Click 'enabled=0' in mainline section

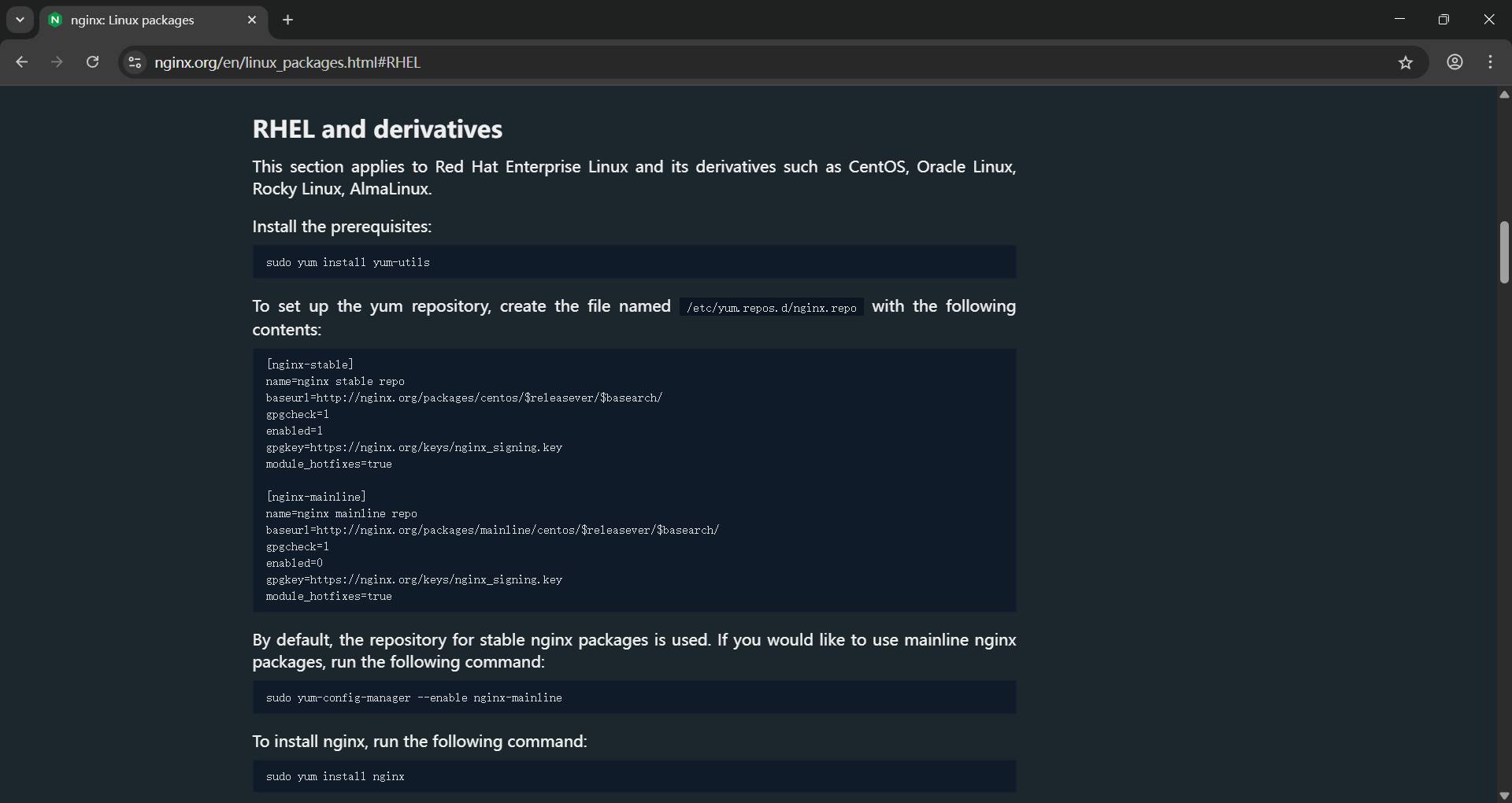[x=294, y=563]
